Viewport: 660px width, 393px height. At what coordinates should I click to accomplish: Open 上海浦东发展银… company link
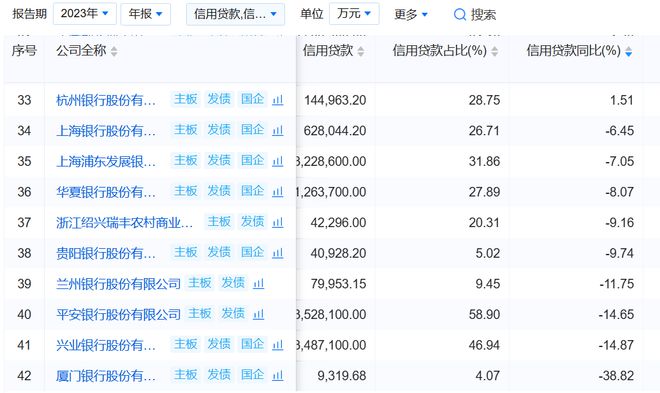(106, 162)
